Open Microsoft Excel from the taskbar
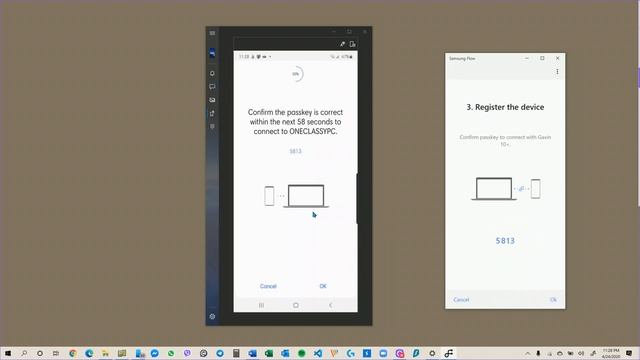640x360 pixels. pos(269,353)
